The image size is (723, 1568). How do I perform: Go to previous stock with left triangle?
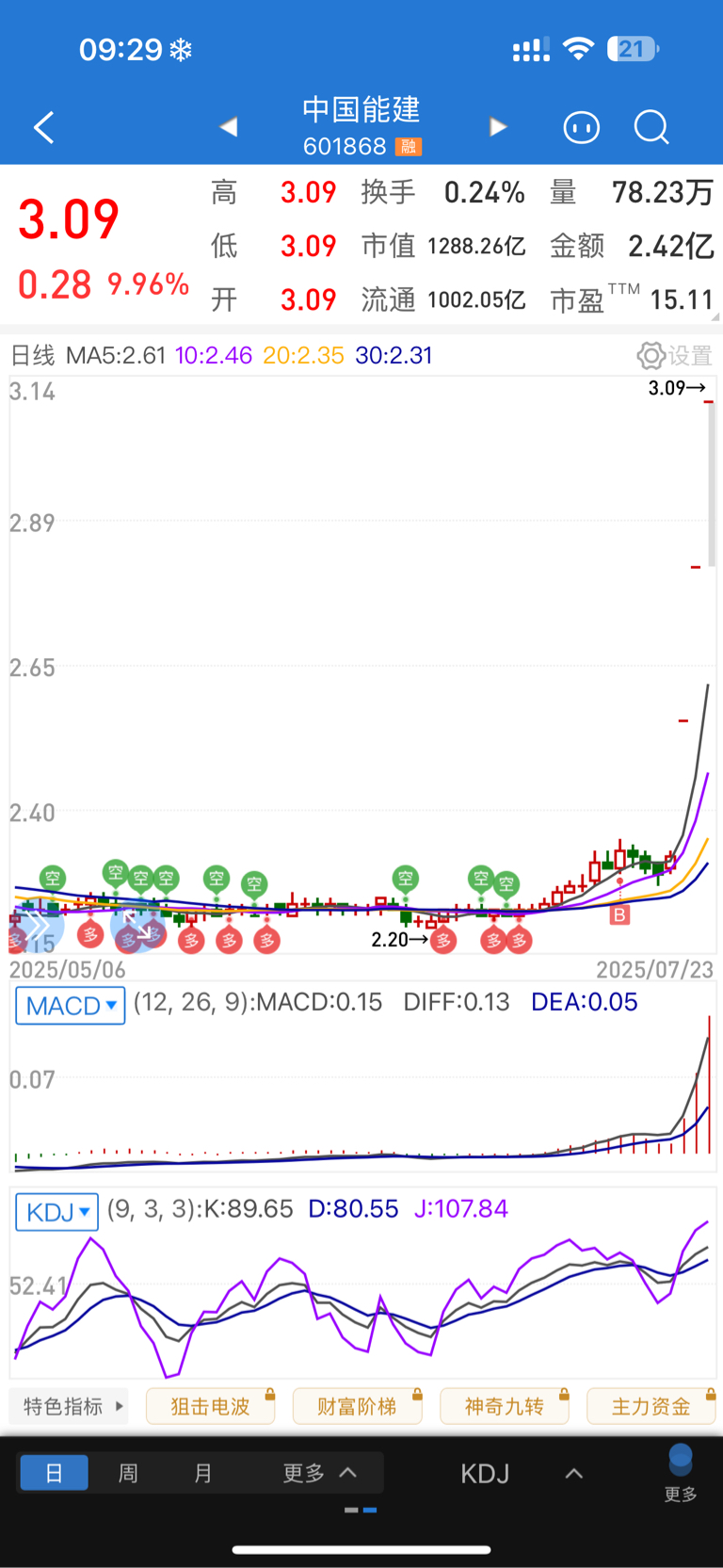(x=228, y=127)
